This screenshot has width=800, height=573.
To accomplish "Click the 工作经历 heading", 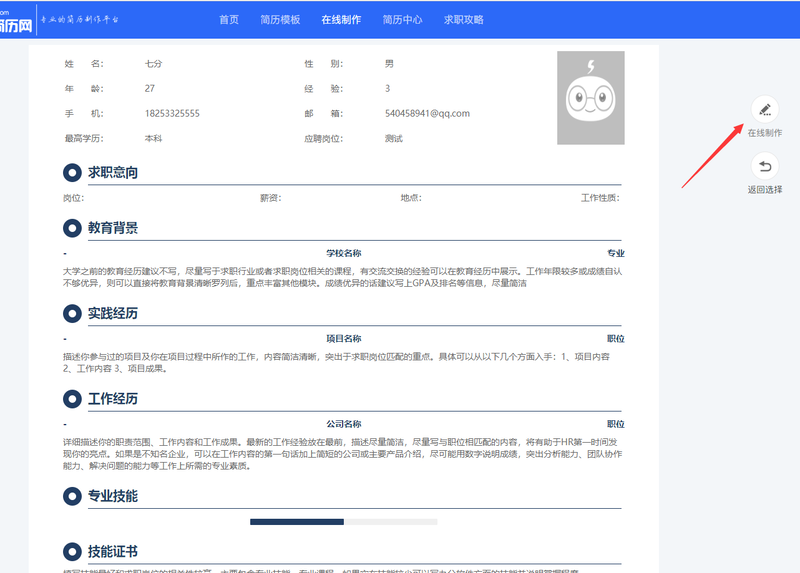I will point(113,398).
